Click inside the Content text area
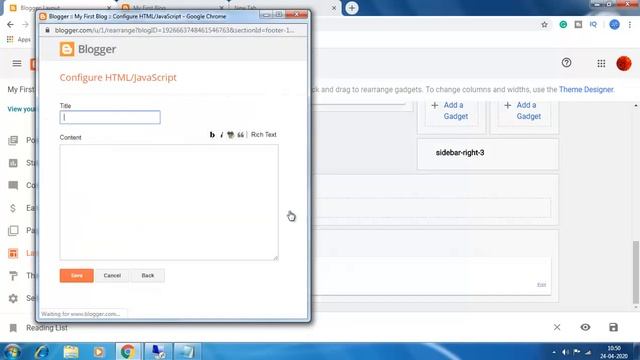Viewport: 640px width, 360px height. (169, 202)
